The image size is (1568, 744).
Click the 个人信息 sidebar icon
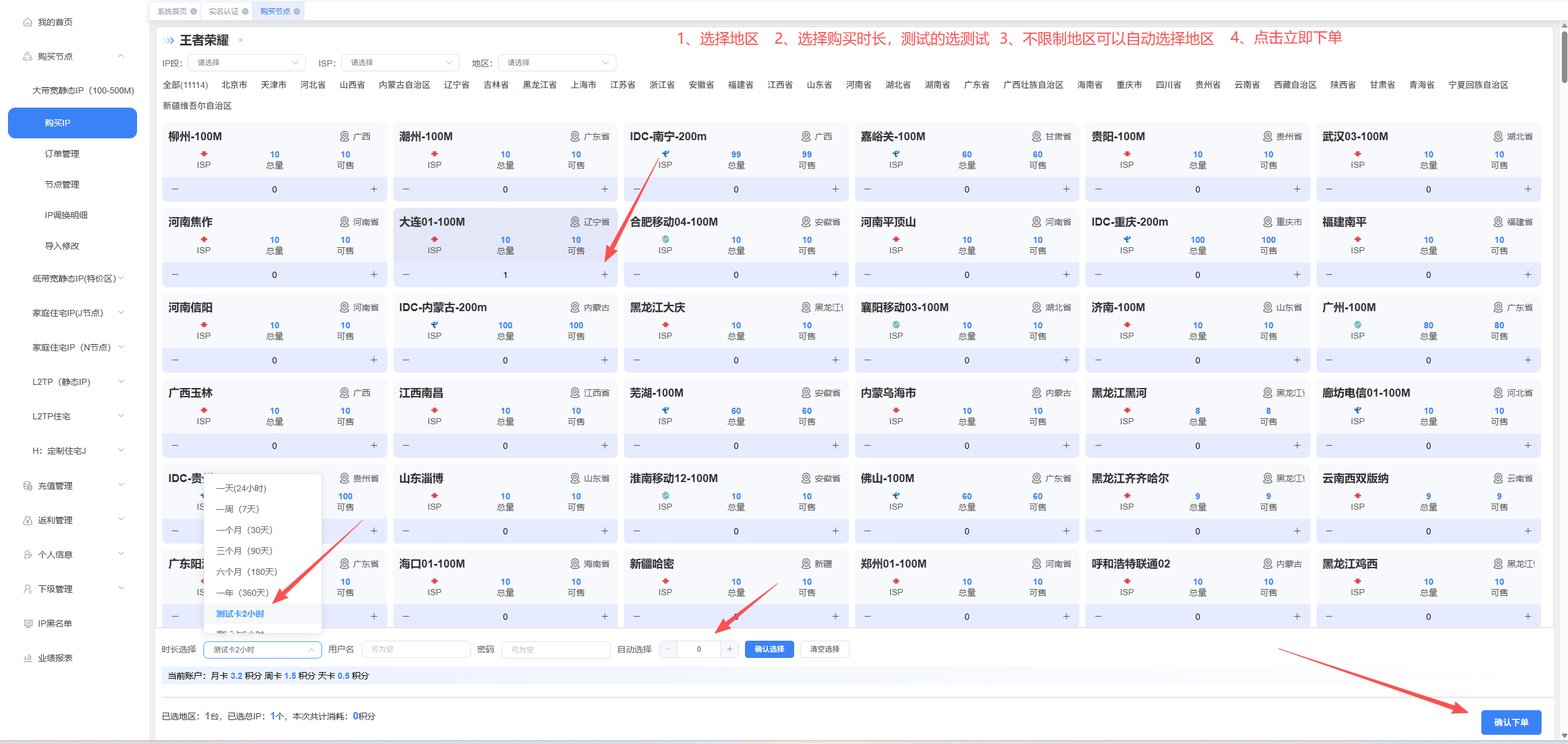(x=28, y=555)
